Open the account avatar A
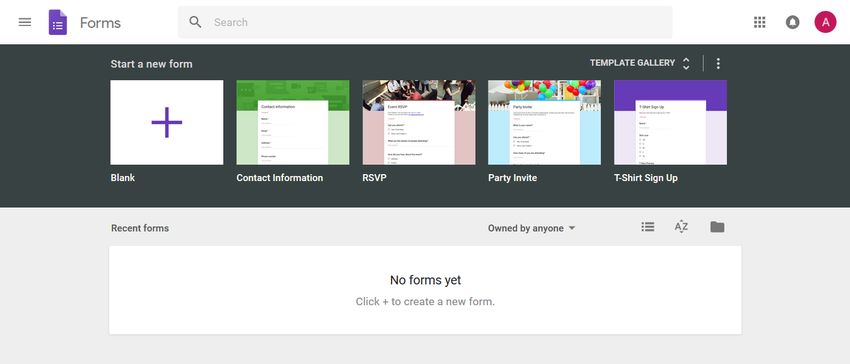The width and height of the screenshot is (850, 364). pyautogui.click(x=825, y=22)
